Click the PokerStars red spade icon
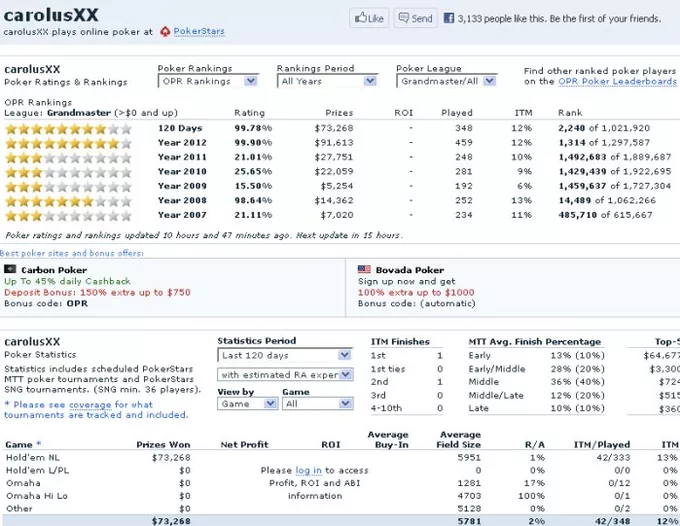The image size is (680, 526). tap(165, 32)
